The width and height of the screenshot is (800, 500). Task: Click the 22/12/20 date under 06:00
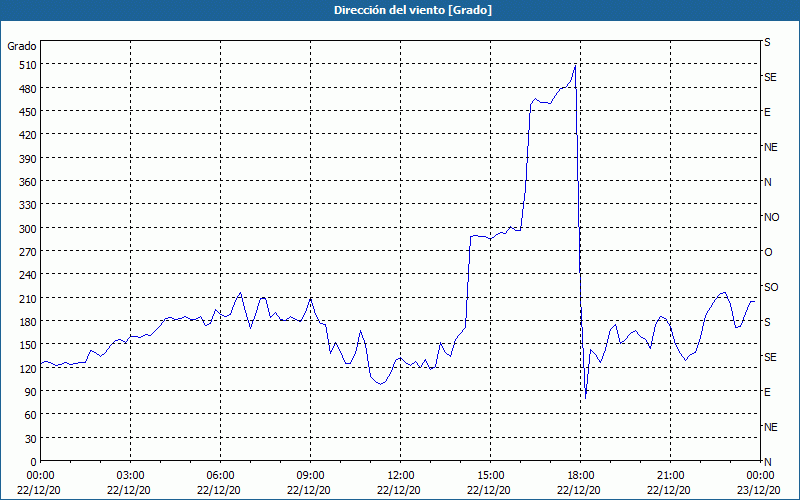[x=218, y=490]
